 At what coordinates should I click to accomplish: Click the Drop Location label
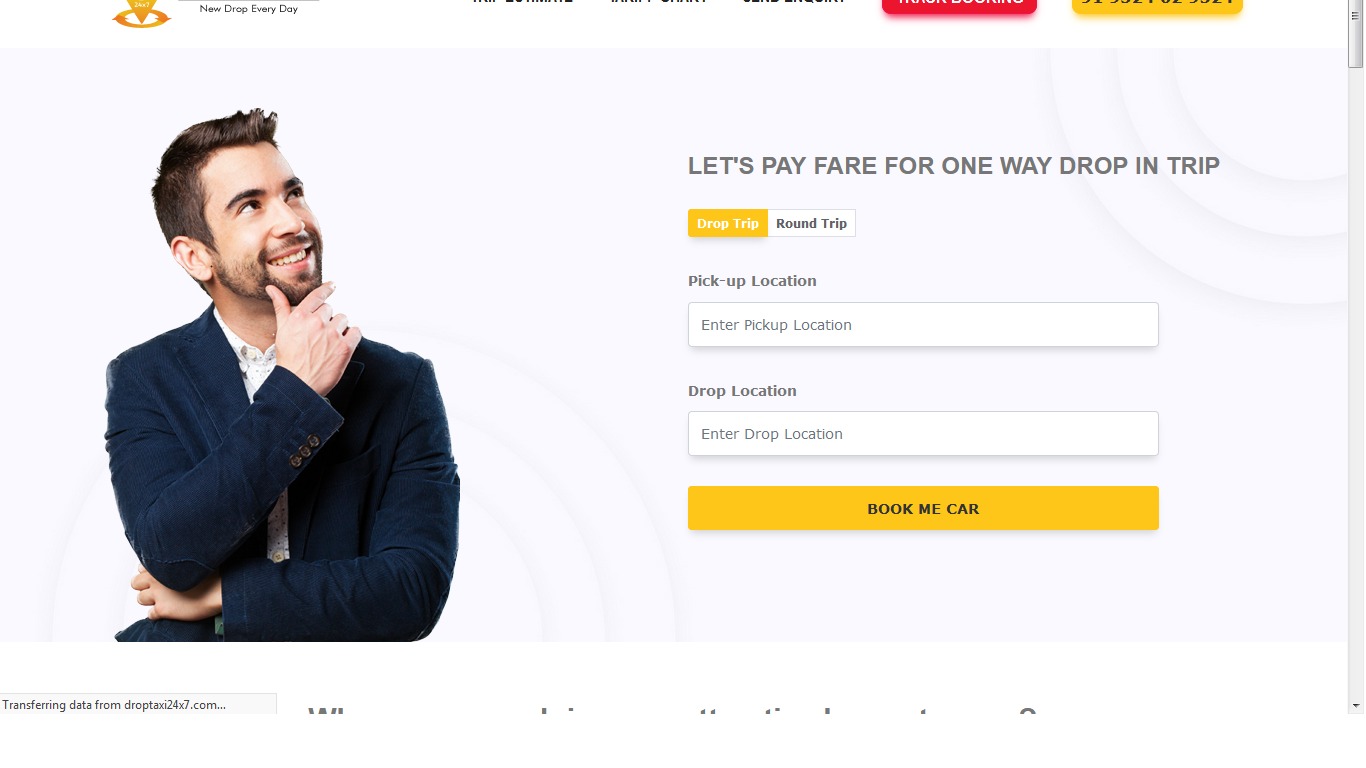pyautogui.click(x=742, y=391)
